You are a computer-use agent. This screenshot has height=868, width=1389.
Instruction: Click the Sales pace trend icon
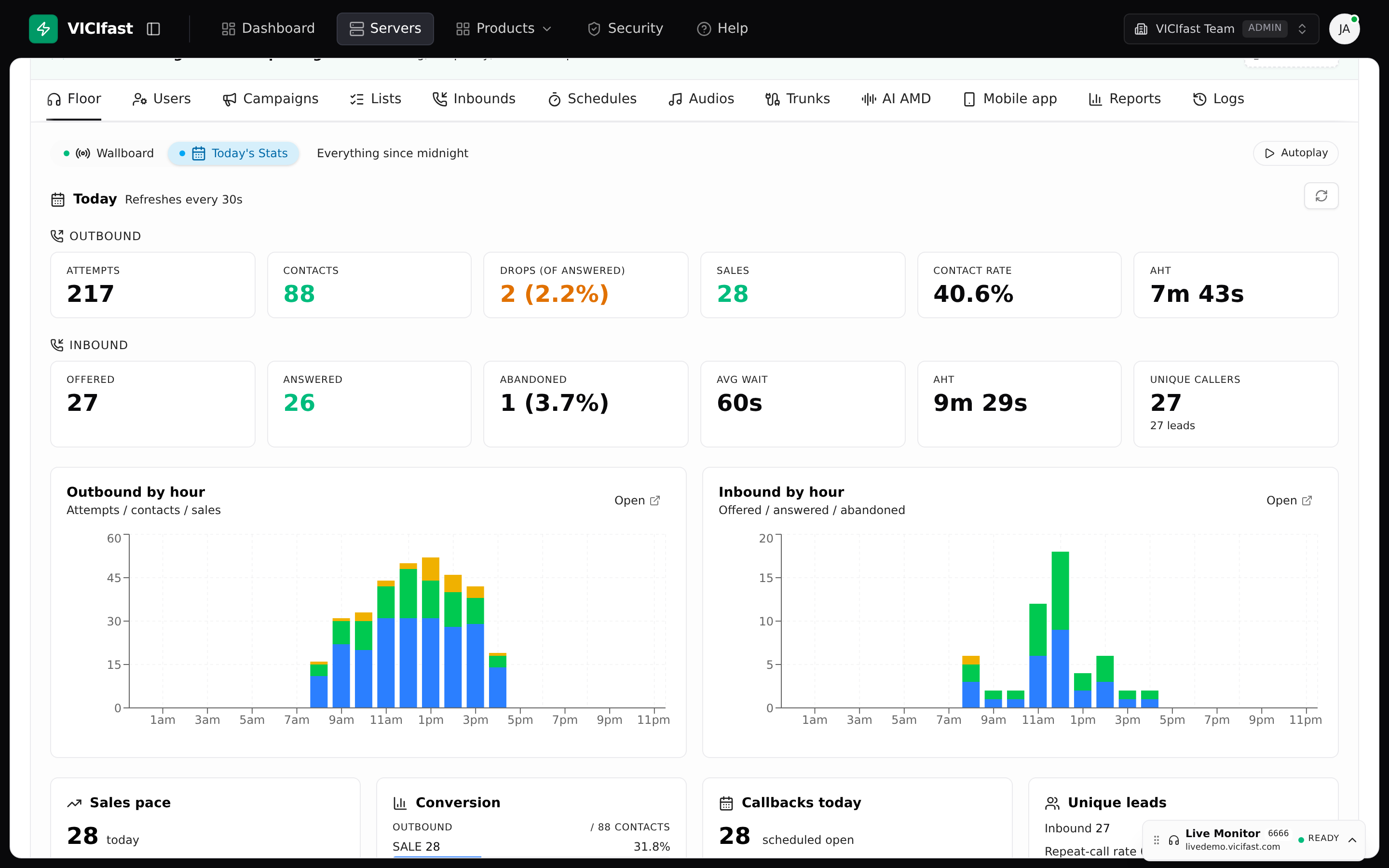point(74,803)
